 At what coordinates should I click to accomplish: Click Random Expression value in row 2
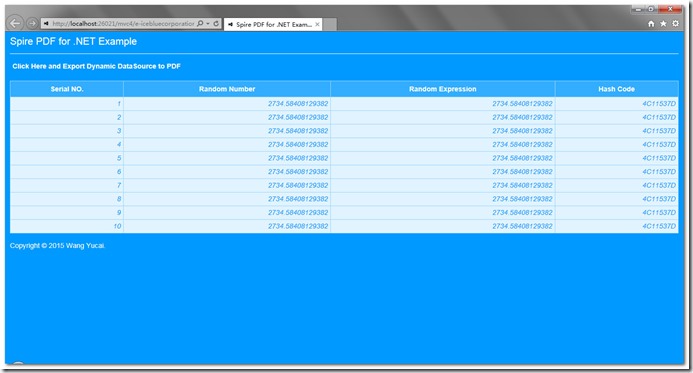coord(522,118)
